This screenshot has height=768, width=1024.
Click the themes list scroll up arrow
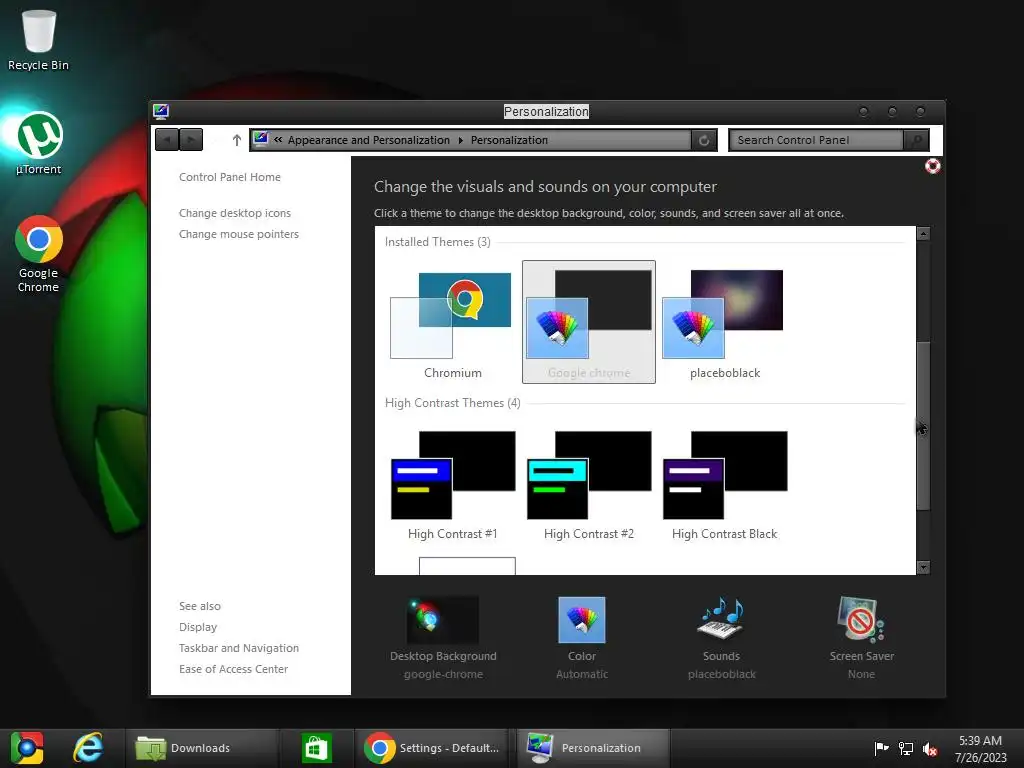point(923,234)
